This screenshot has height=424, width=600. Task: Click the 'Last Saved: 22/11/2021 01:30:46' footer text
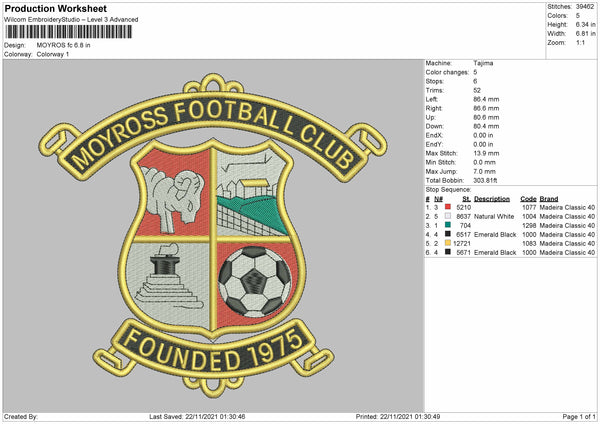pos(197,416)
